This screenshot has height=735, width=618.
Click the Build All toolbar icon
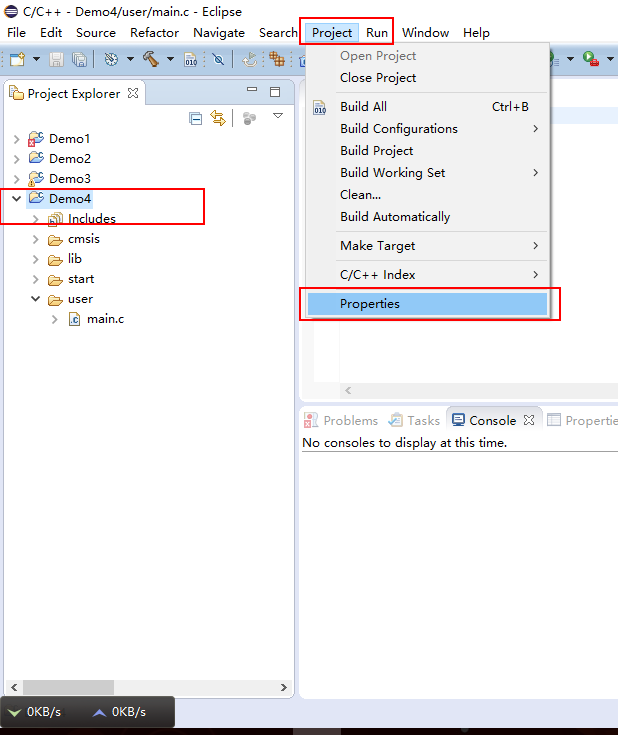tap(190, 60)
